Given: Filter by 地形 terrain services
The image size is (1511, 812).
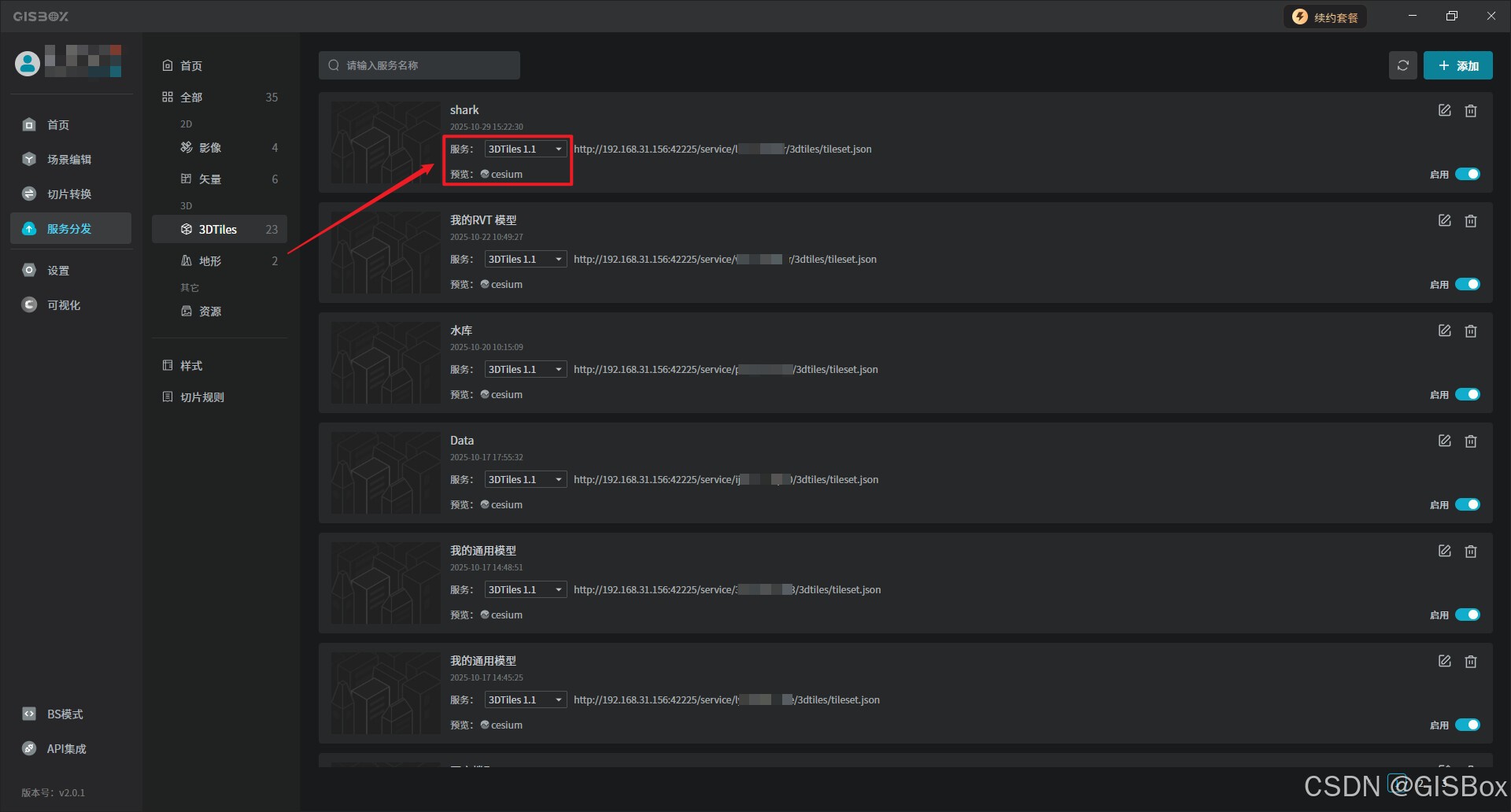Looking at the screenshot, I should [x=220, y=260].
